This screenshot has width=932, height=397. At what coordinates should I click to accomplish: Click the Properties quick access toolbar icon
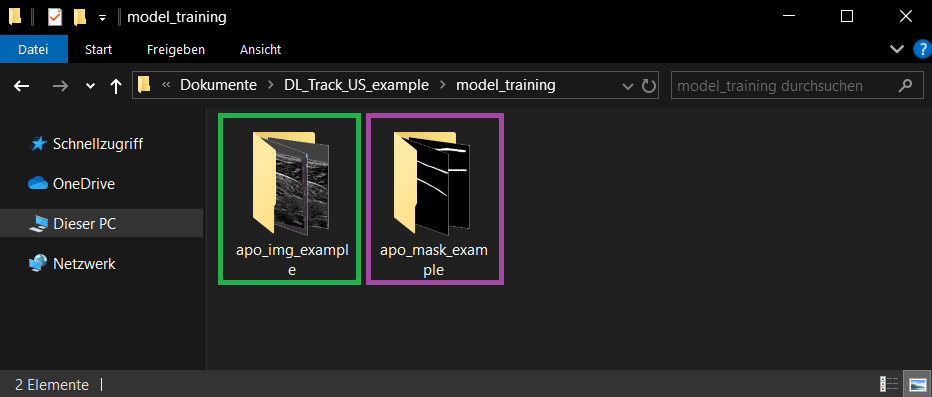(55, 17)
